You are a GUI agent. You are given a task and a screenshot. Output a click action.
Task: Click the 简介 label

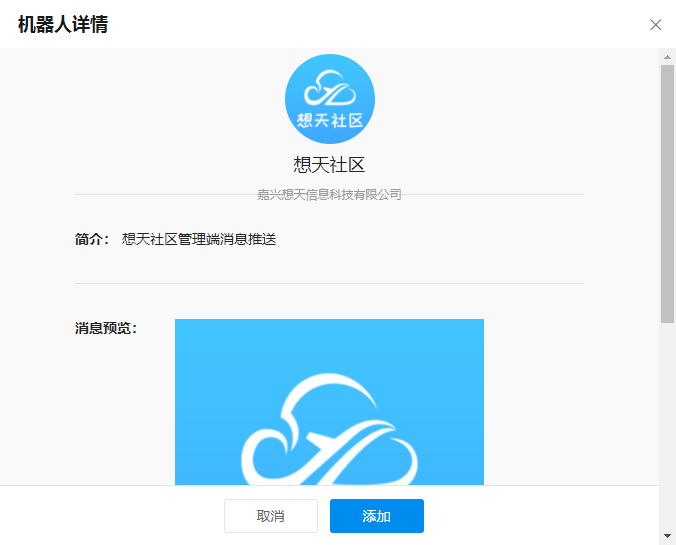click(92, 239)
